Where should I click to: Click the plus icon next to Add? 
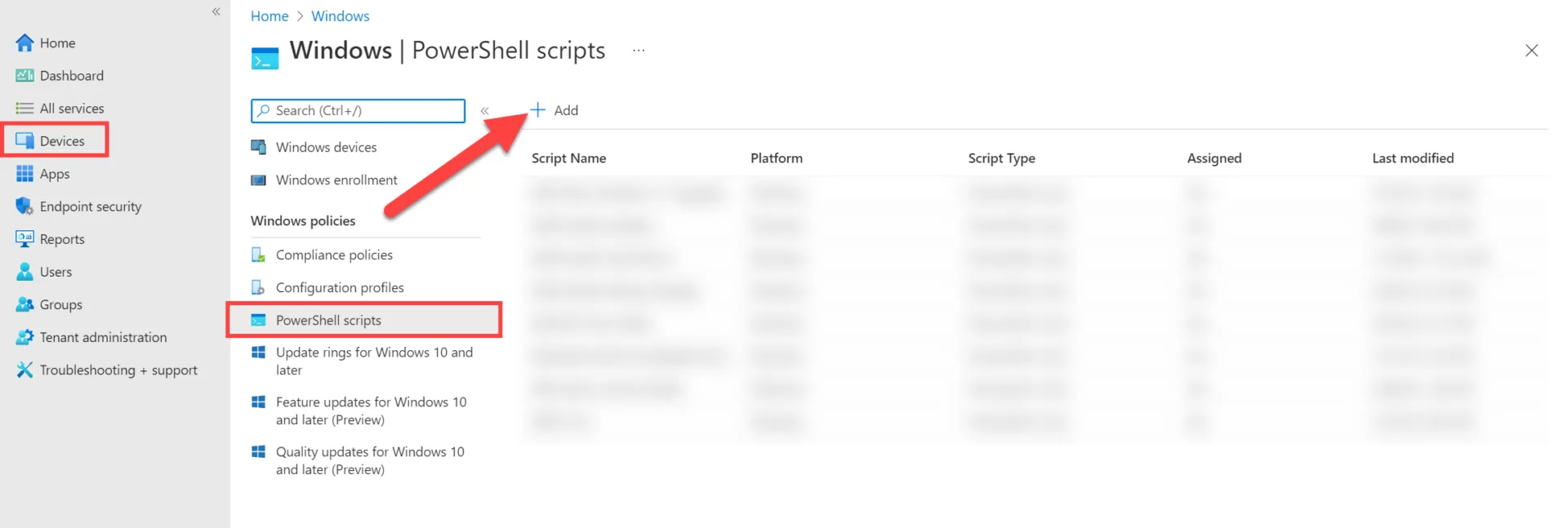point(537,109)
